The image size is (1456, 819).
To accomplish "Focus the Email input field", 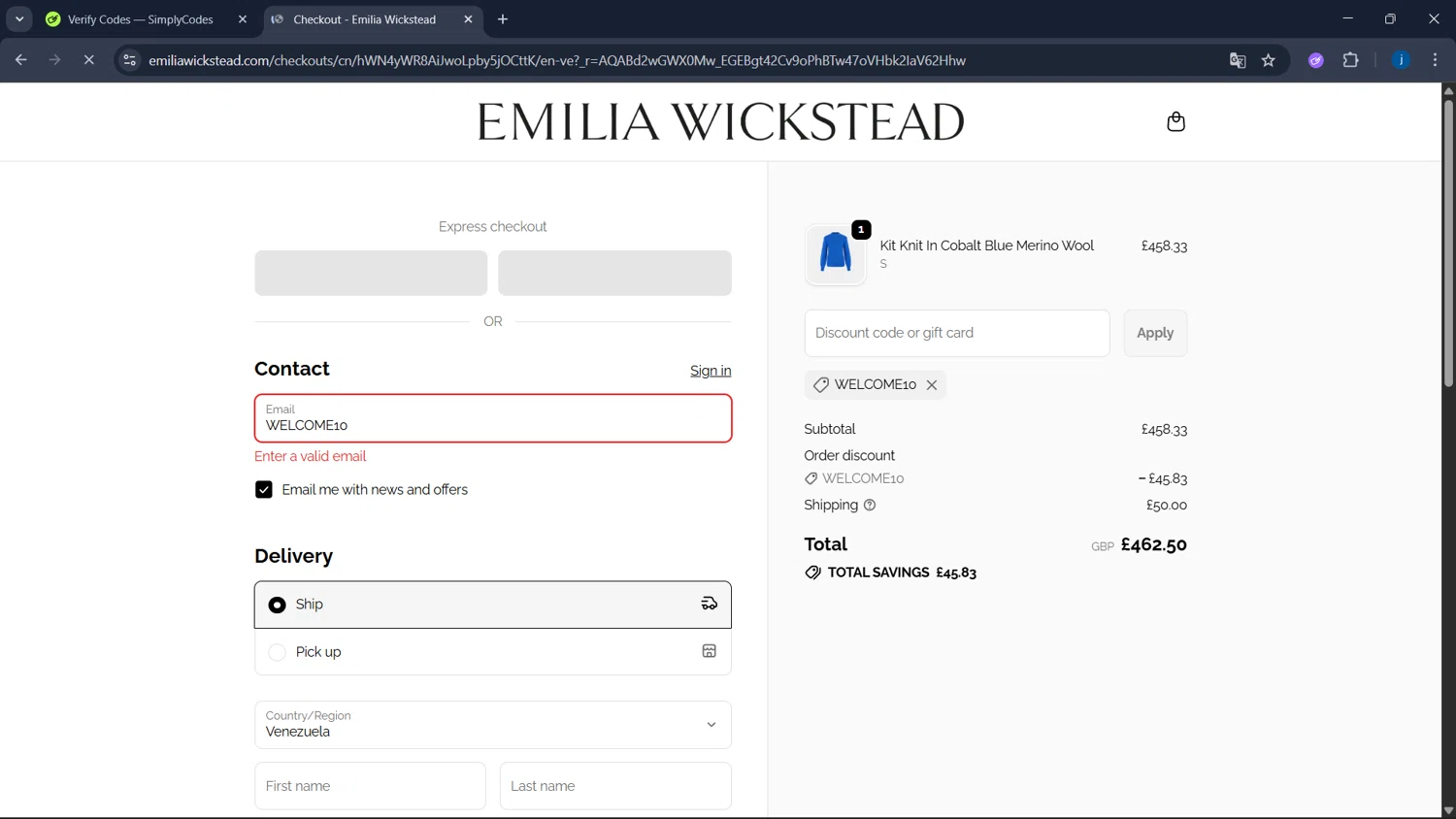I will point(493,418).
